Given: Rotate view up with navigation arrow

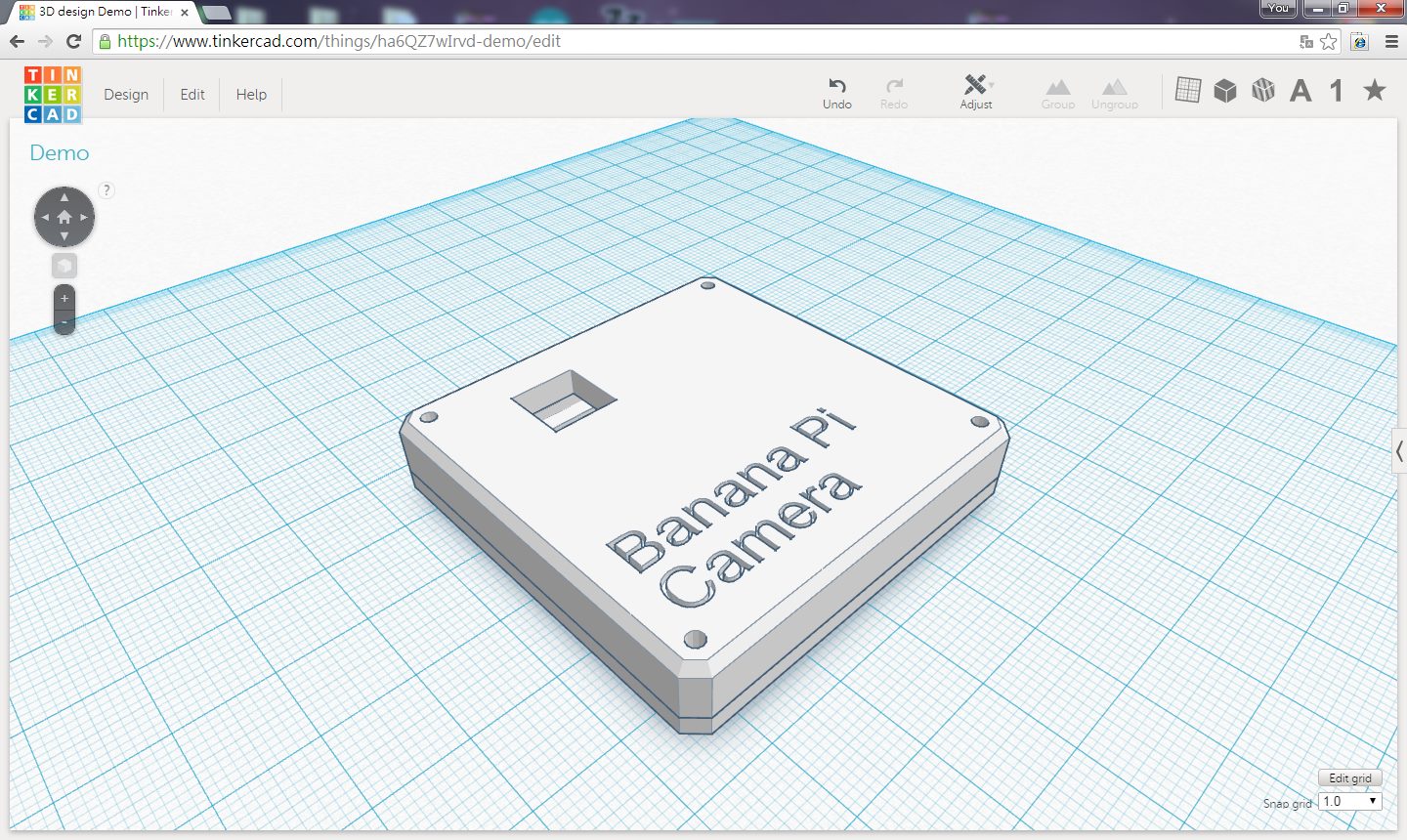Looking at the screenshot, I should coord(64,197).
